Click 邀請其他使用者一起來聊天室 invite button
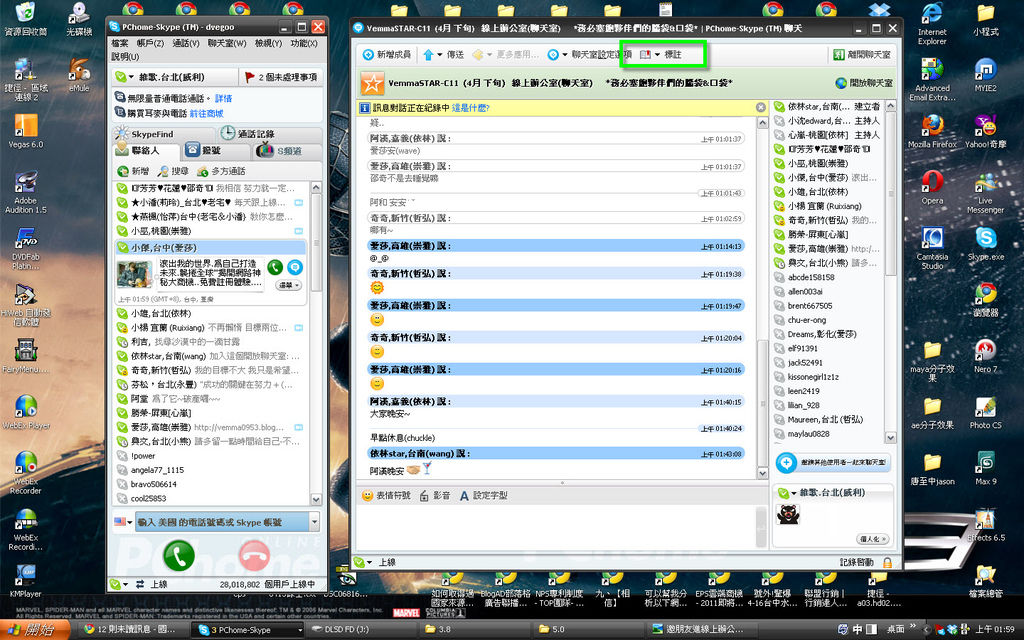Screen dimensions: 1024x640 click(x=833, y=462)
